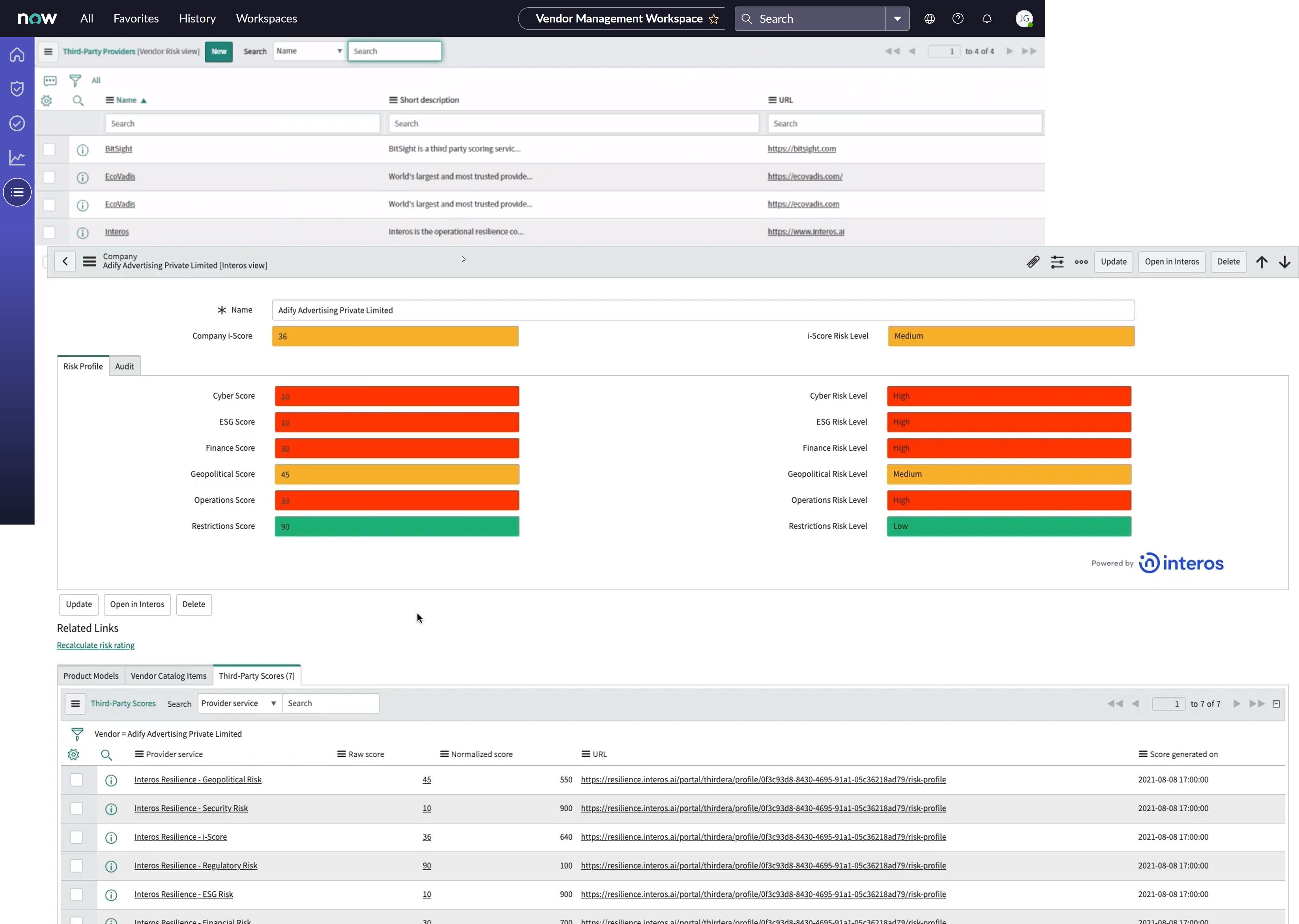Click bottom Update button
Viewport: 1299px width, 924px height.
tap(79, 605)
